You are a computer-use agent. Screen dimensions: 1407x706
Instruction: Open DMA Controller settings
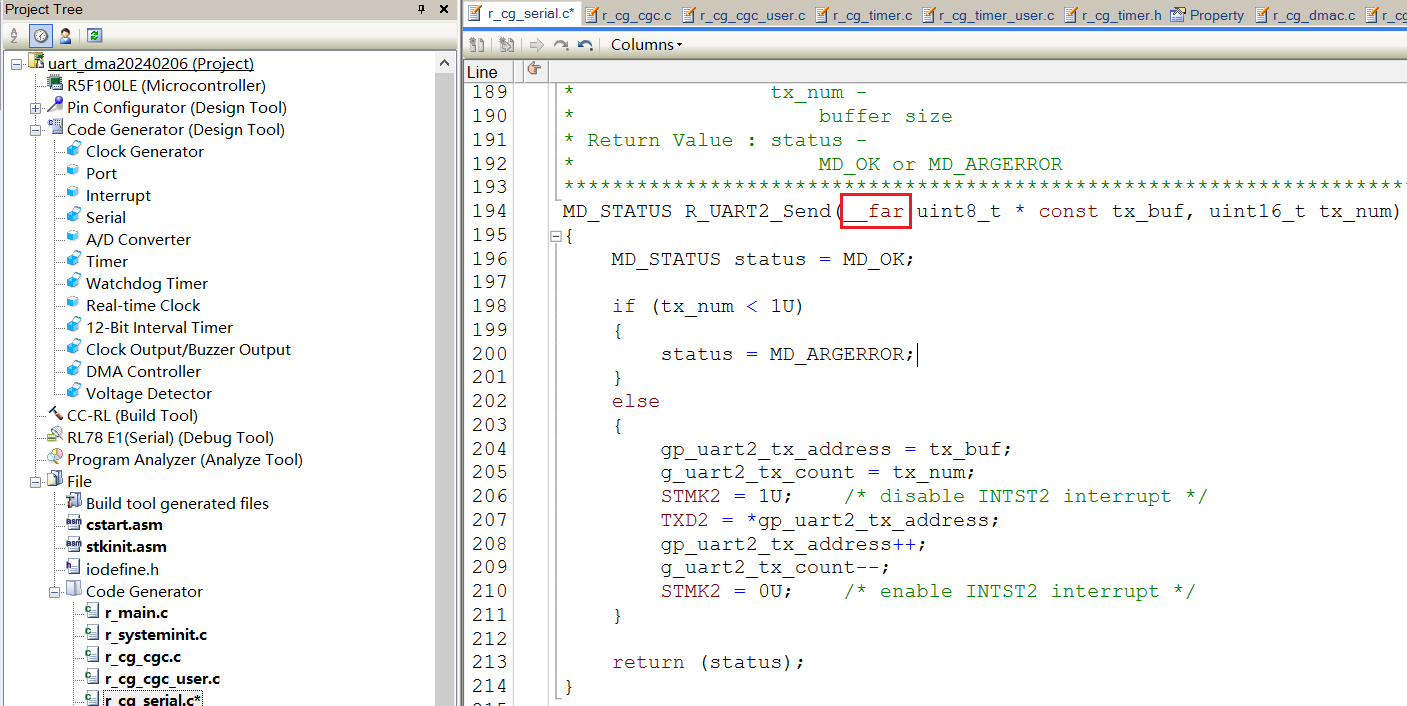[143, 371]
